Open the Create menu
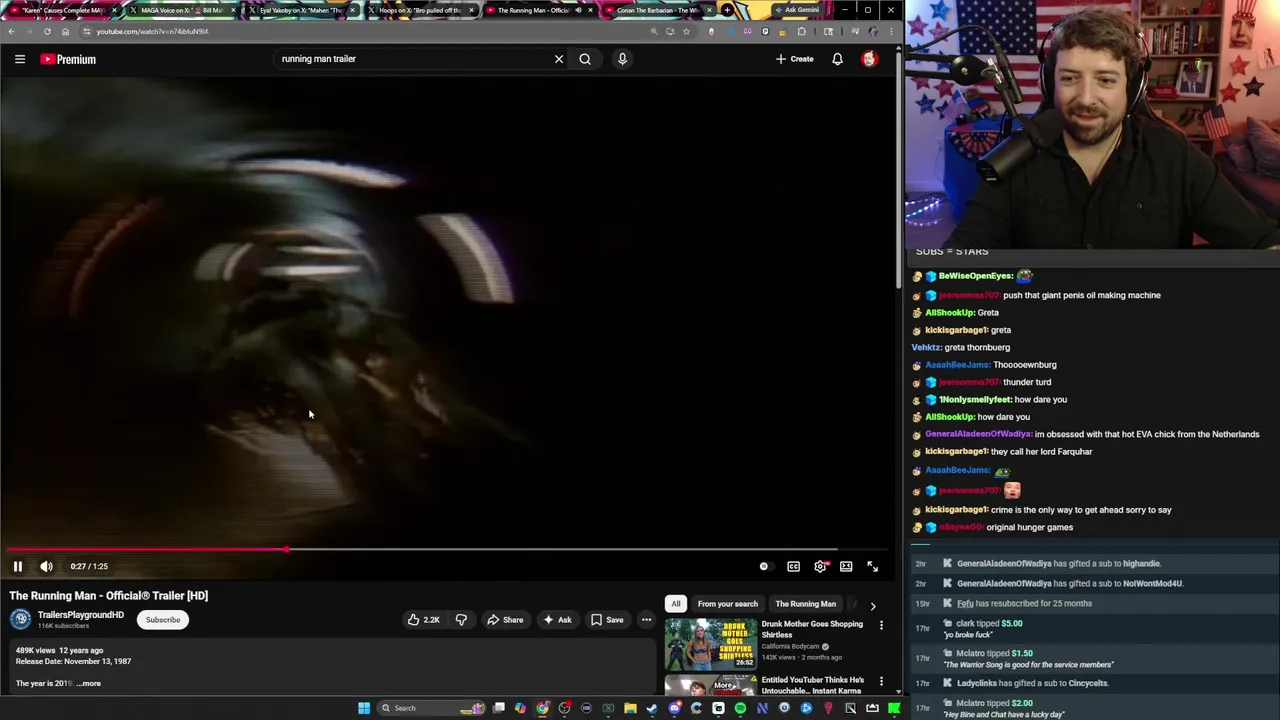Viewport: 1280px width, 720px height. (x=794, y=59)
